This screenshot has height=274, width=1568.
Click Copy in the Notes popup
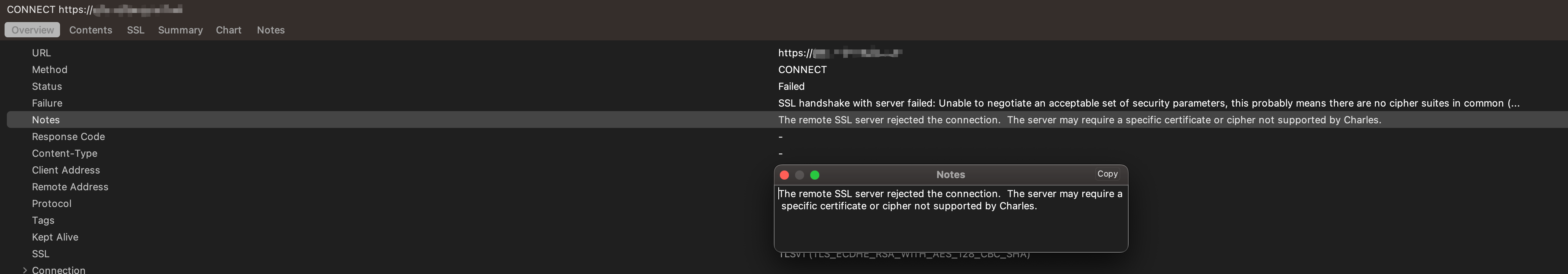(x=1107, y=174)
